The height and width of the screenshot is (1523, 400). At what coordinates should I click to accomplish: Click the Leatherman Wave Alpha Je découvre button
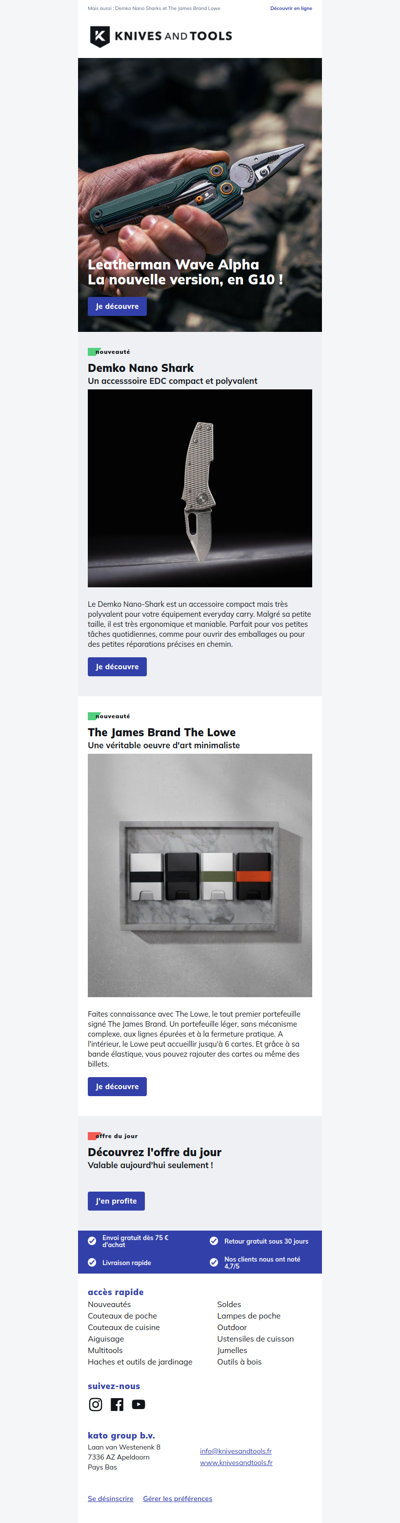(117, 306)
